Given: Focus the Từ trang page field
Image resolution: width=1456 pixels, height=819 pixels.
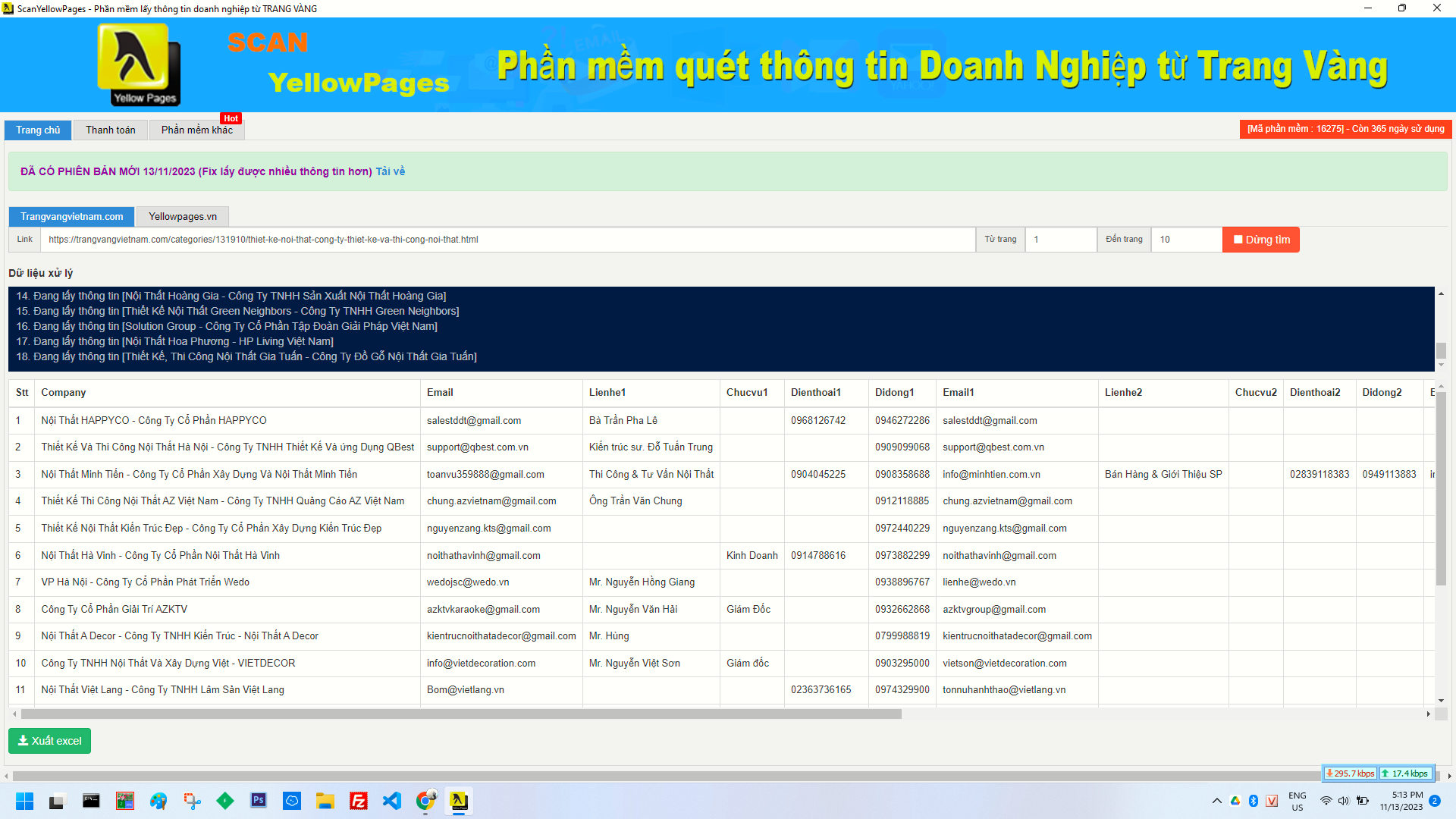Looking at the screenshot, I should (x=1061, y=240).
